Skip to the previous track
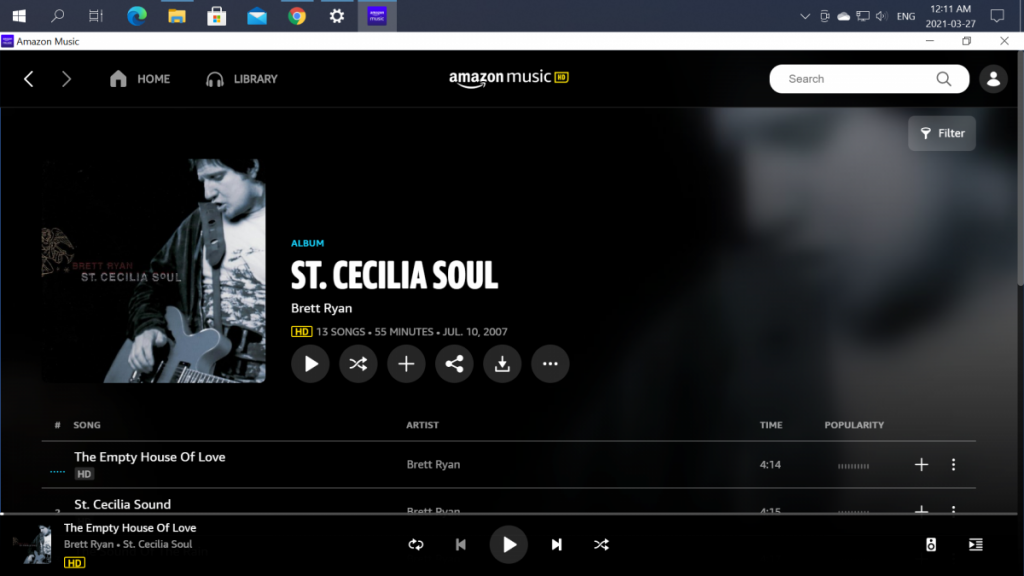Viewport: 1024px width, 576px height. tap(460, 545)
